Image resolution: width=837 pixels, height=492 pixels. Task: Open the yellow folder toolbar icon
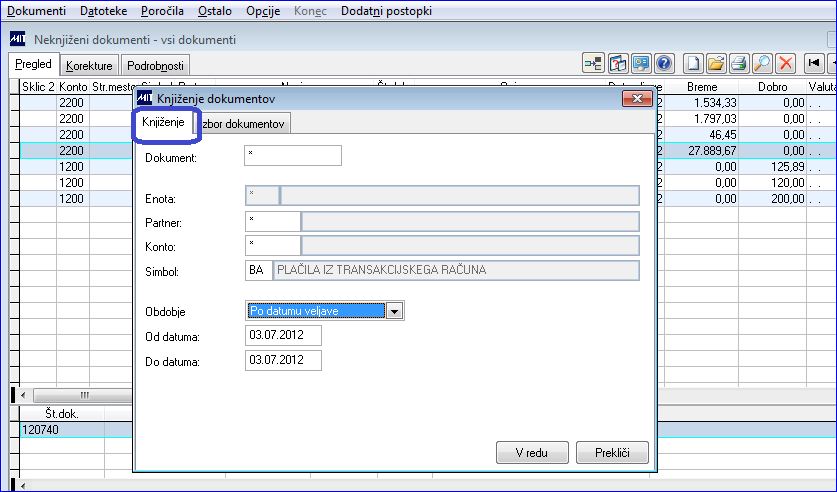click(716, 64)
